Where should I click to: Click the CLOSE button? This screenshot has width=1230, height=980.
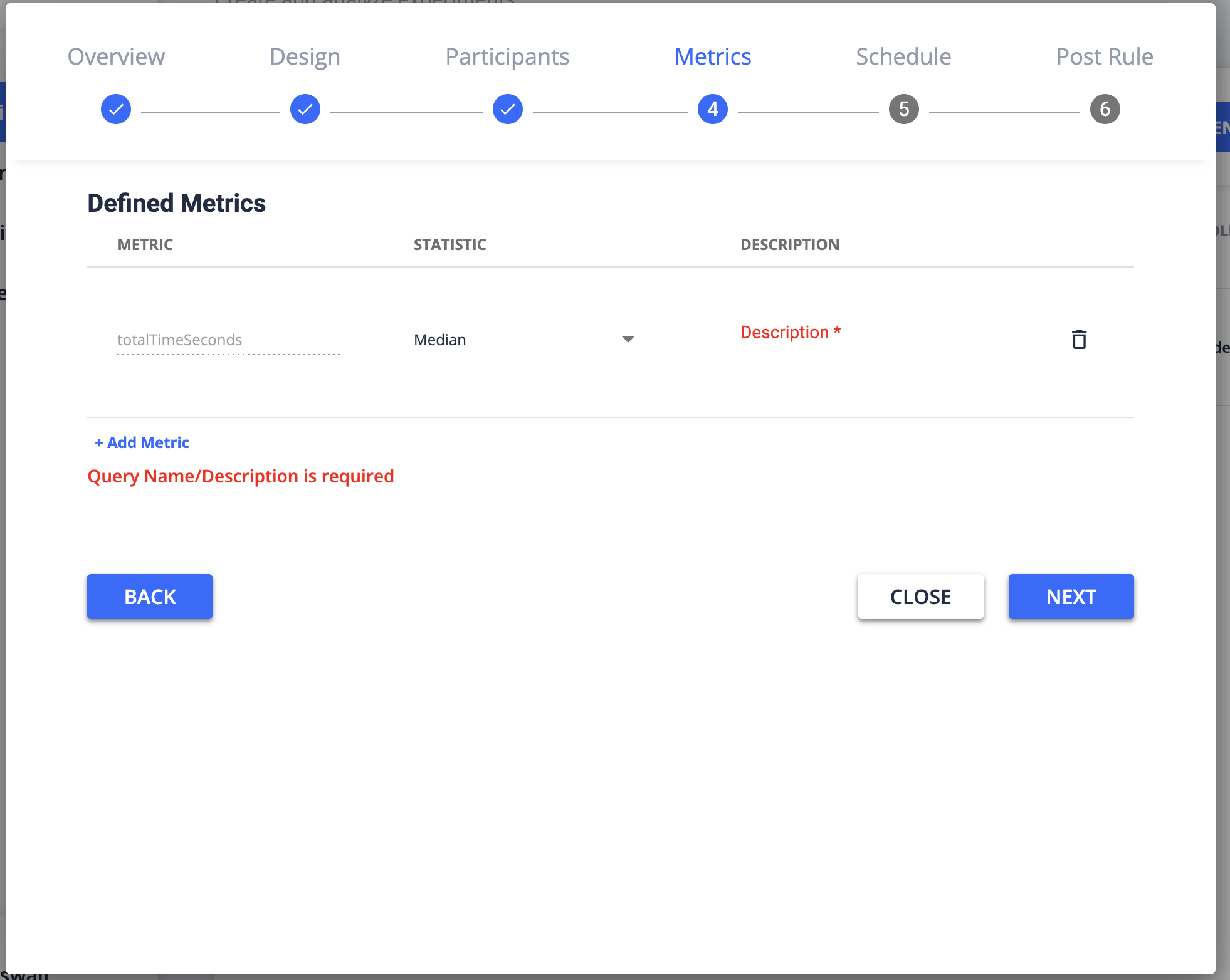pyautogui.click(x=920, y=596)
